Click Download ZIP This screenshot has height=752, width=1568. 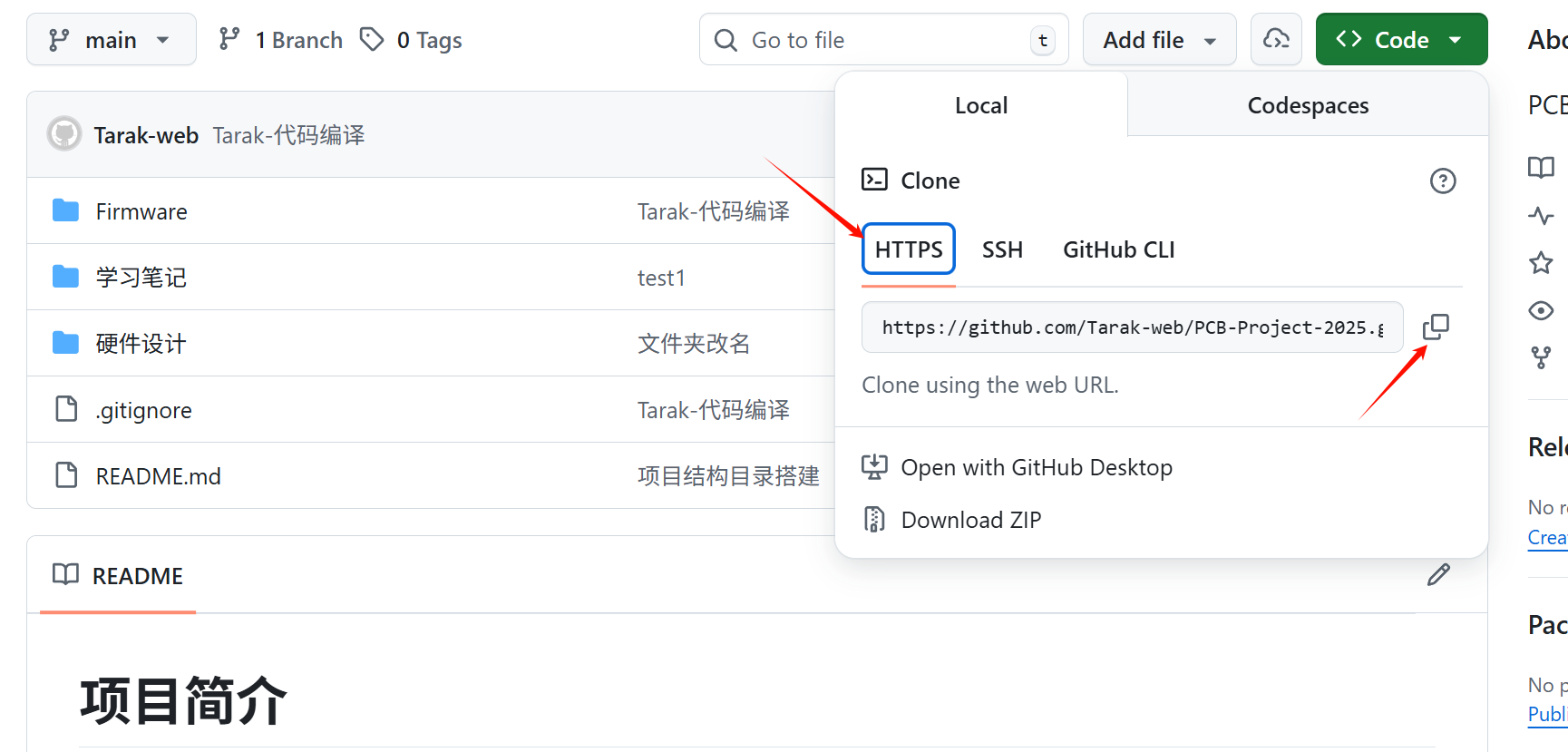tap(971, 520)
